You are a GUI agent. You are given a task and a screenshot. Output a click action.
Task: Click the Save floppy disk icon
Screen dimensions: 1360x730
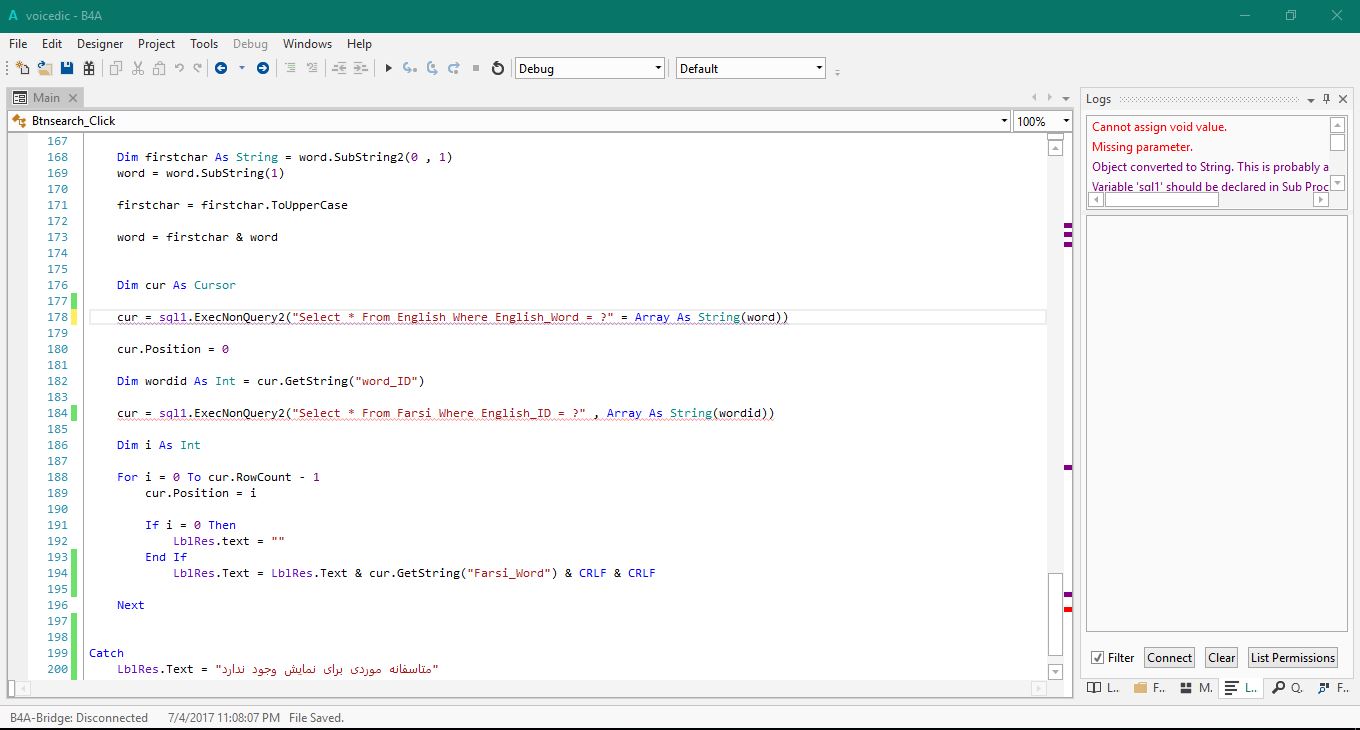point(67,68)
